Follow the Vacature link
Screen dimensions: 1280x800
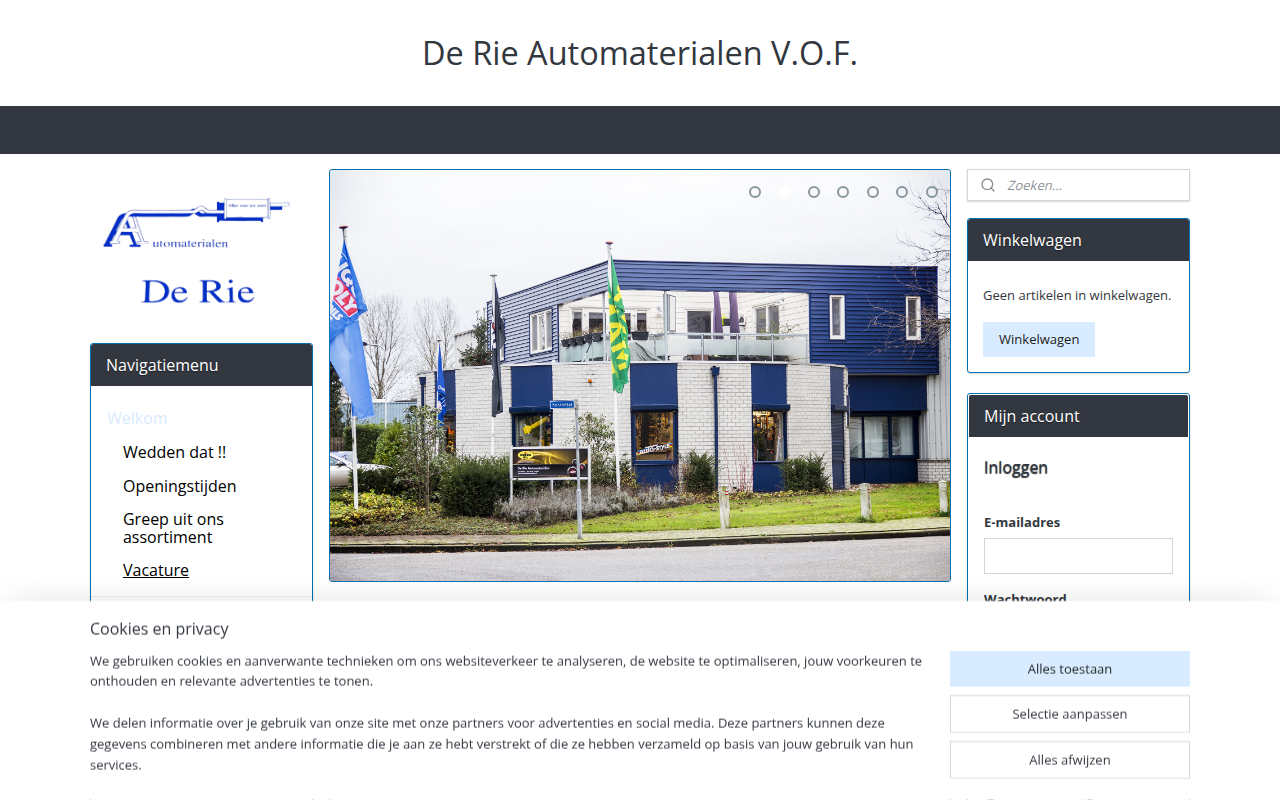[x=156, y=570]
